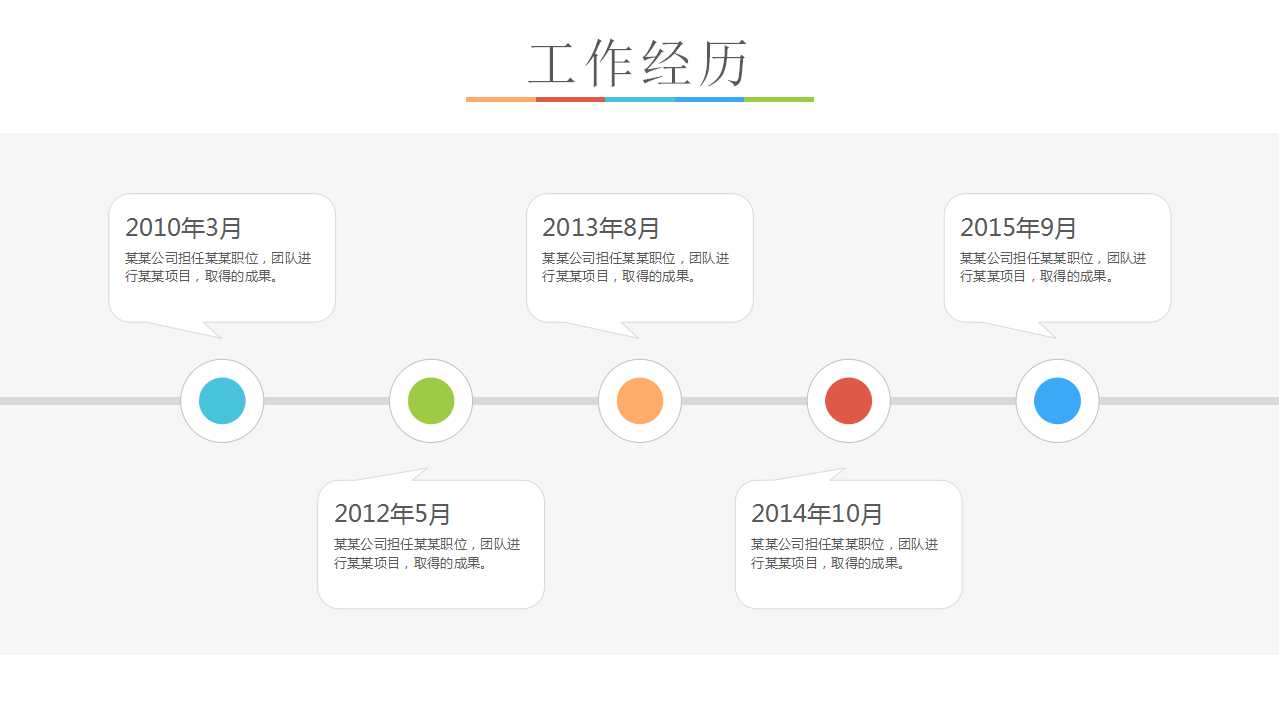Click description text under 2015年9月
The image size is (1279, 720).
click(x=1053, y=267)
